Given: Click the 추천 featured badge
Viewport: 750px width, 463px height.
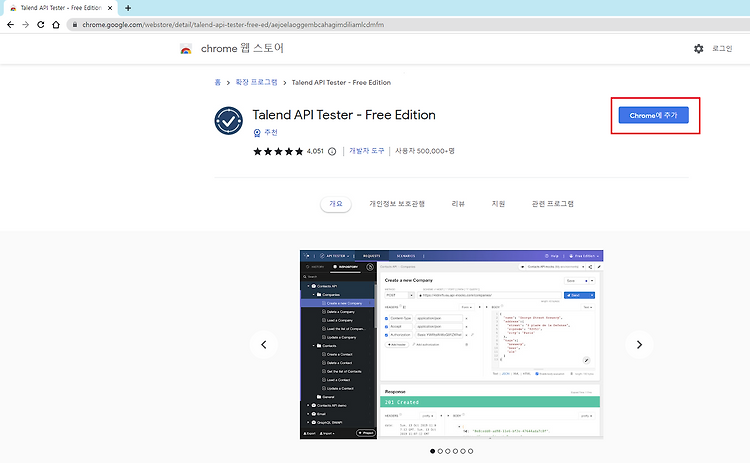Looking at the screenshot, I should pos(265,132).
